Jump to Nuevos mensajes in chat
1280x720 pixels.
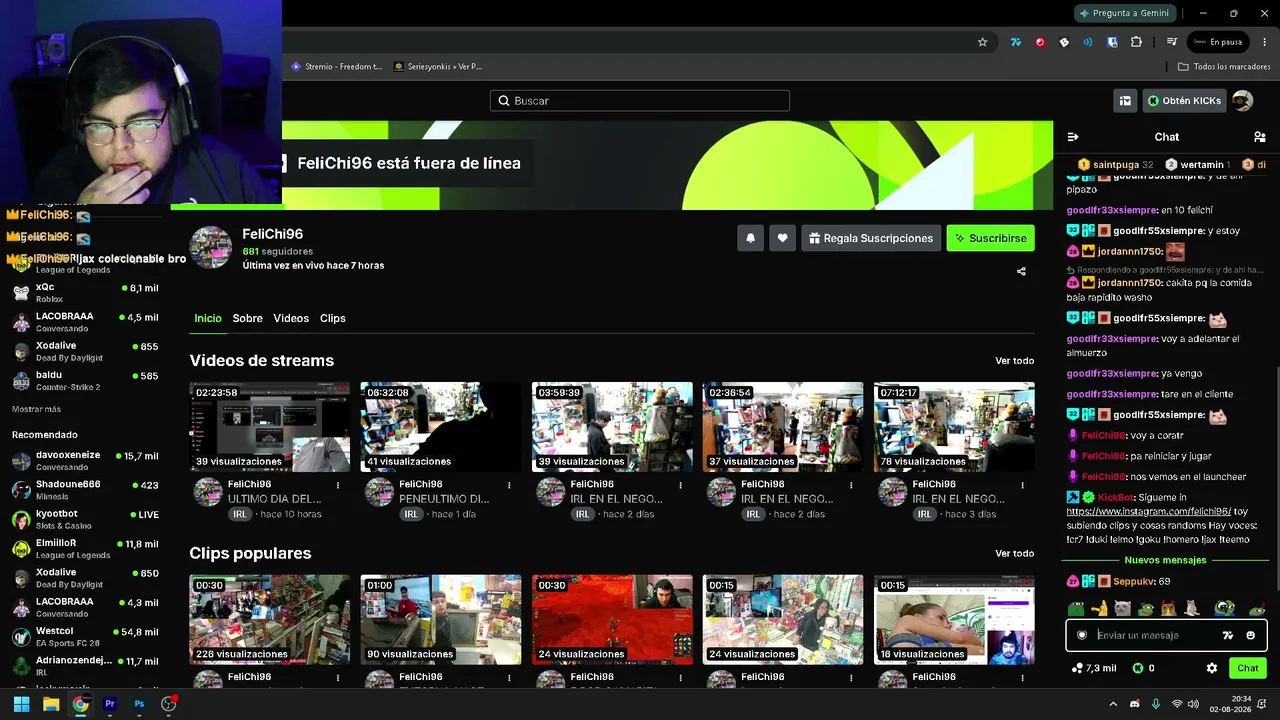[1164, 561]
